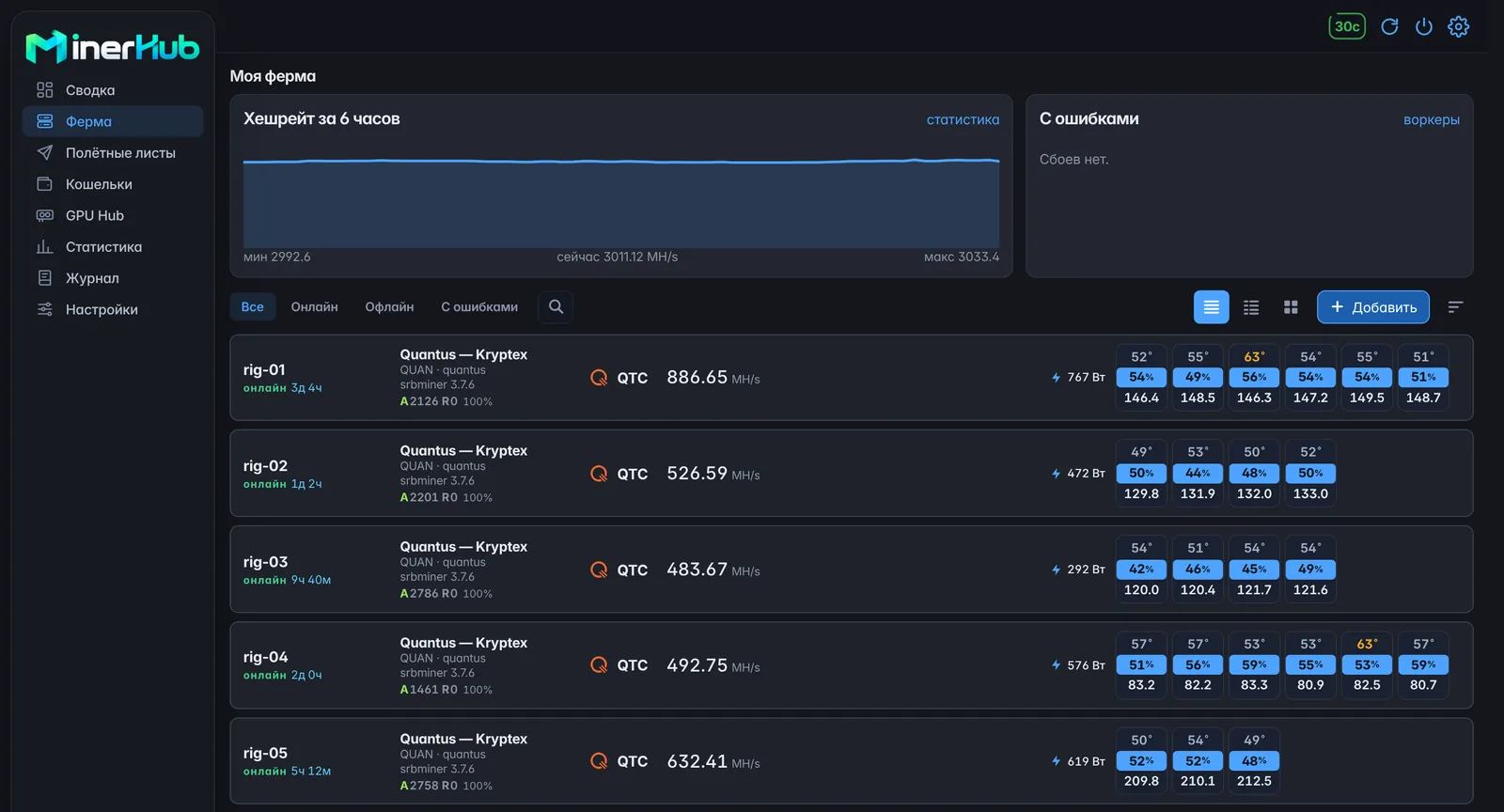Viewport: 1504px width, 812px height.
Task: Open the rig-04 worker name
Action: pyautogui.click(x=265, y=657)
